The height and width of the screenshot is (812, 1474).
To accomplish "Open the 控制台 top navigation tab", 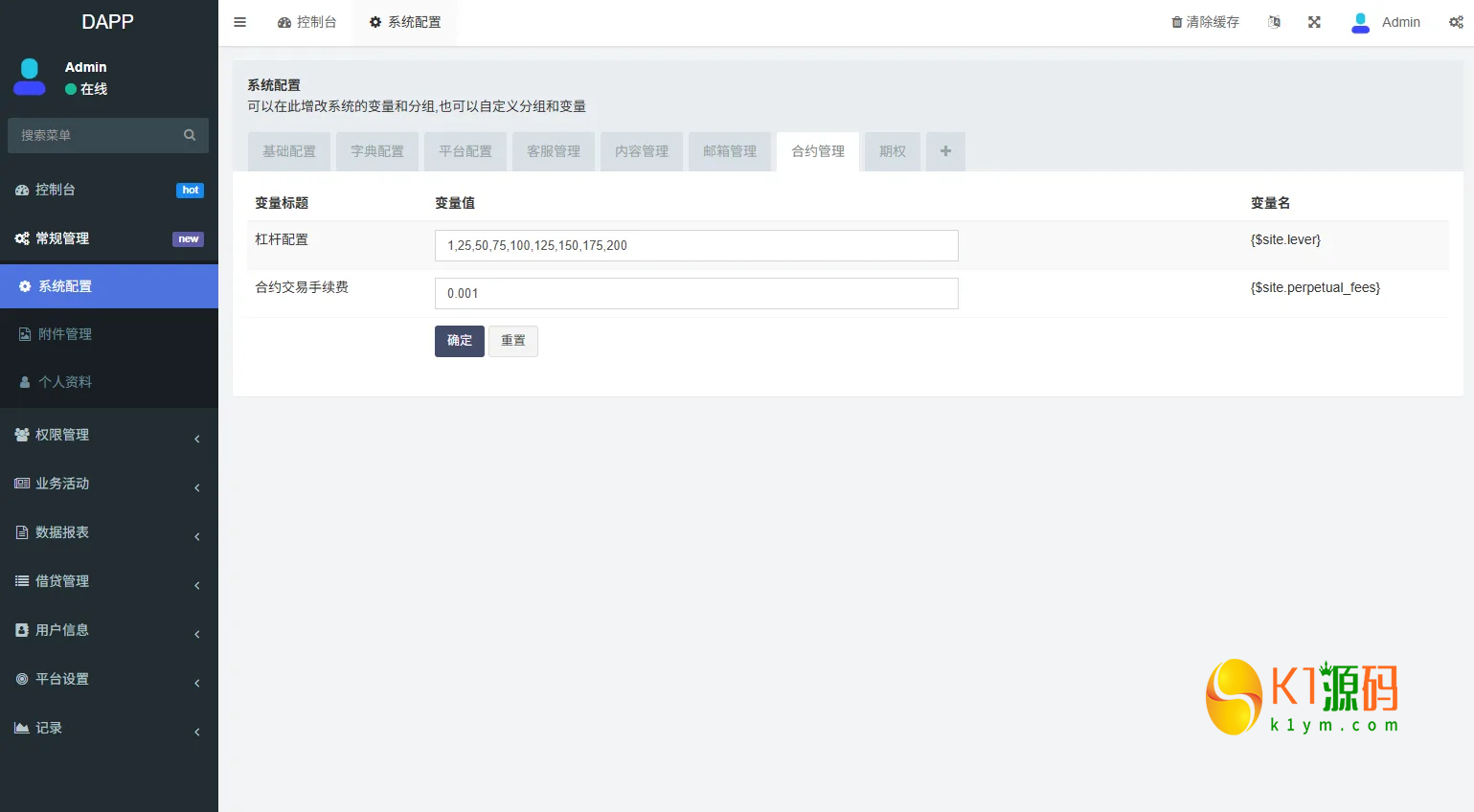I will [307, 22].
